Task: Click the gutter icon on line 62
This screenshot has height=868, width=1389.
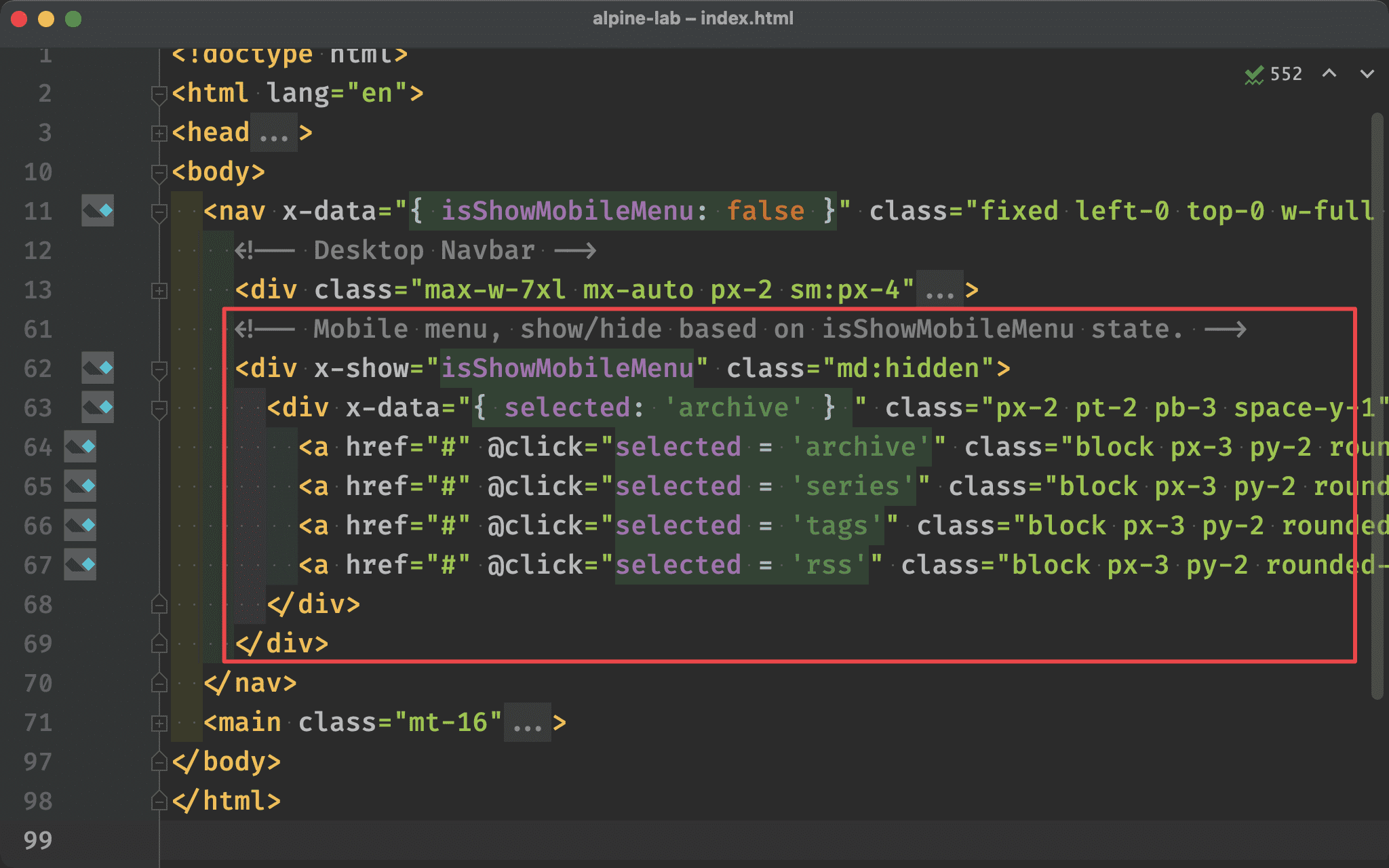Action: coord(98,368)
